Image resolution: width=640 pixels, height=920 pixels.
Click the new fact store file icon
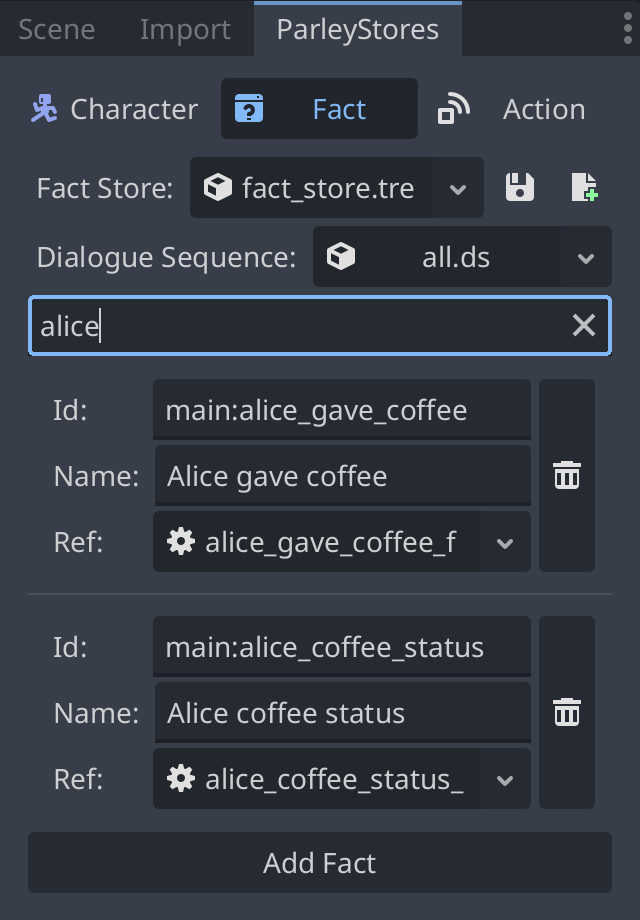(x=584, y=188)
